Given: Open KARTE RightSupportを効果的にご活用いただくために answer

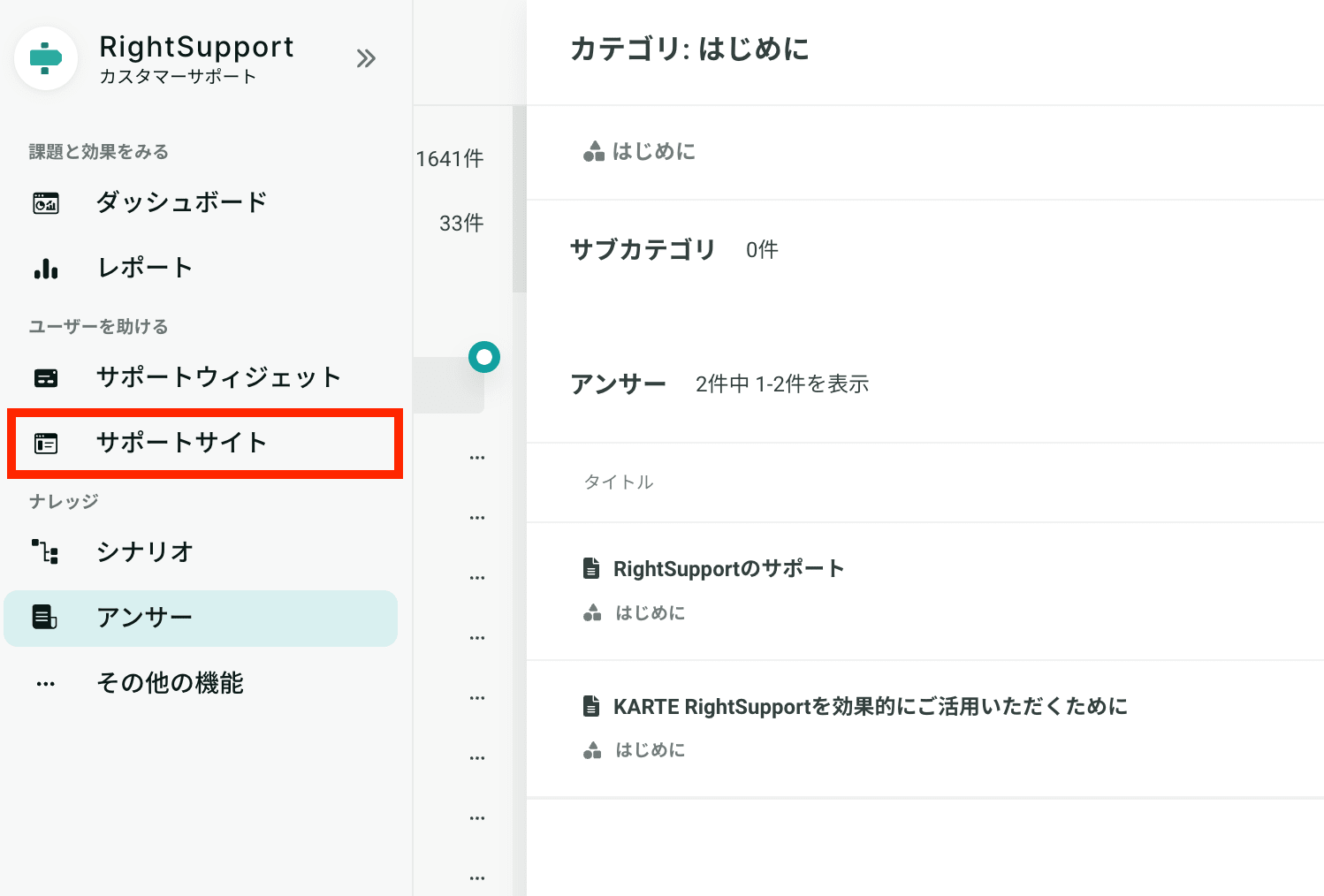Looking at the screenshot, I should tap(871, 706).
